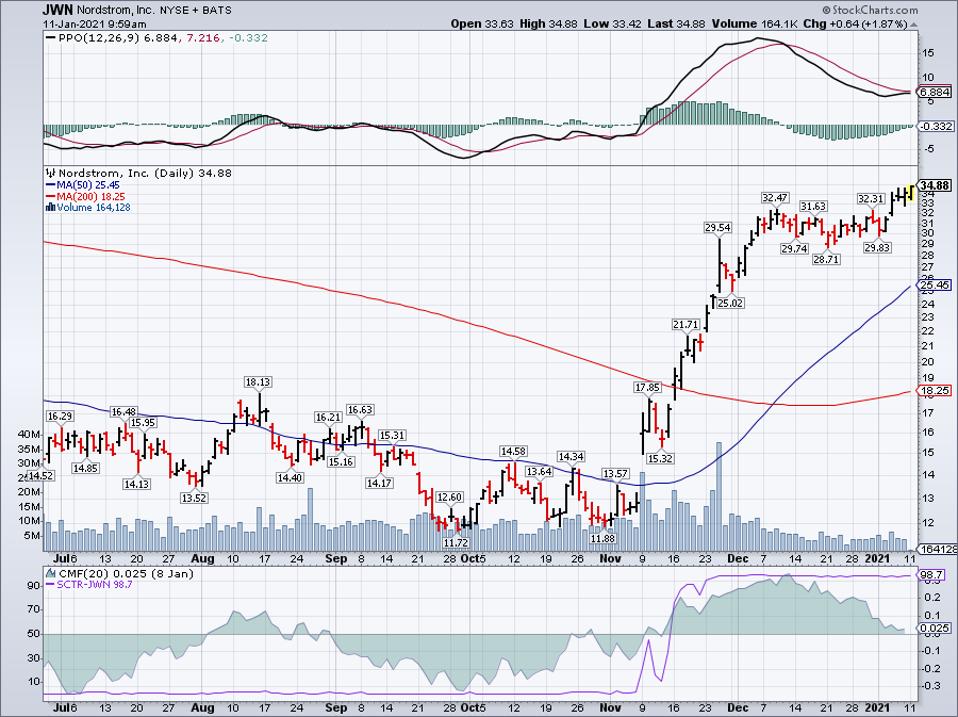
Task: Click the NYSE + BATS exchange label
Action: 198,11
